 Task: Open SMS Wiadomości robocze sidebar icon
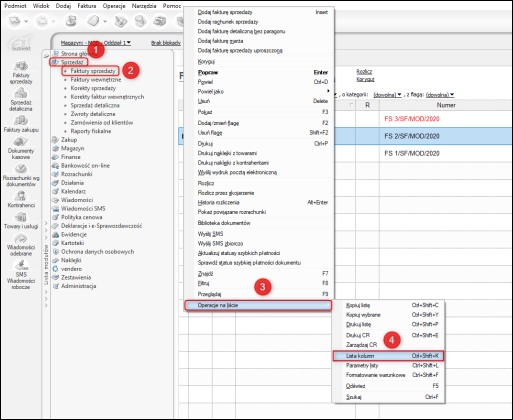click(21, 265)
